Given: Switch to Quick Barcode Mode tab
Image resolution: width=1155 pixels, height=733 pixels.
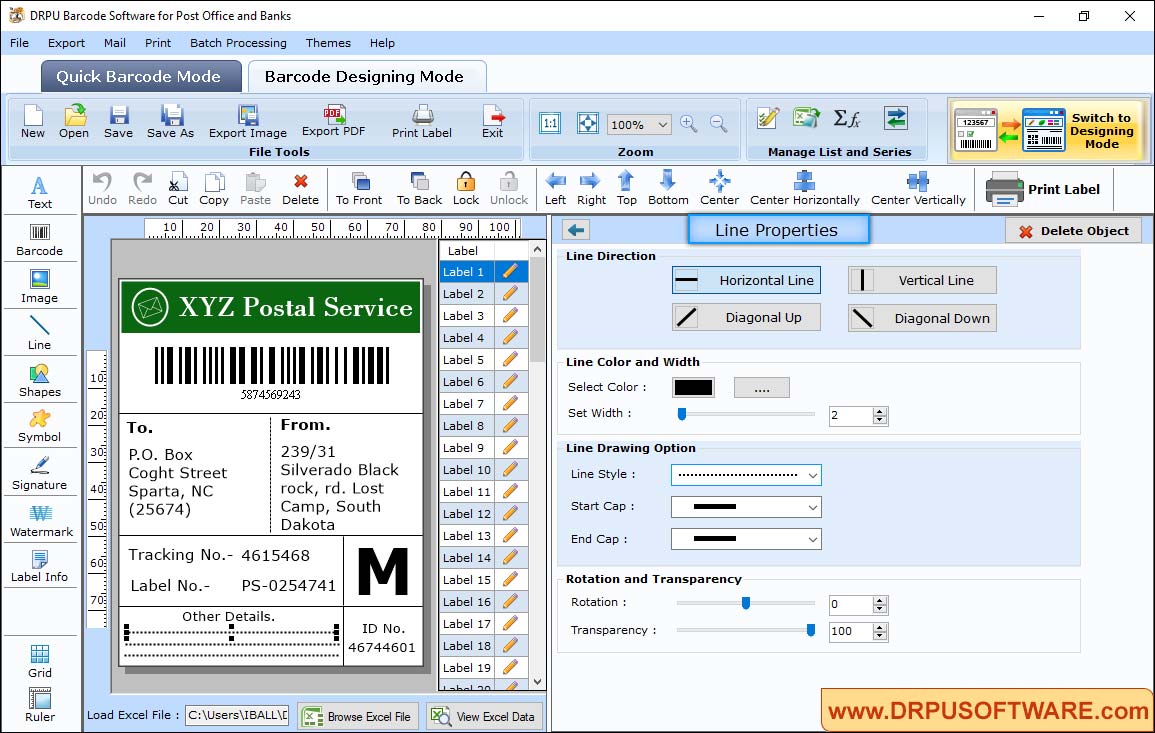Looking at the screenshot, I should (141, 77).
